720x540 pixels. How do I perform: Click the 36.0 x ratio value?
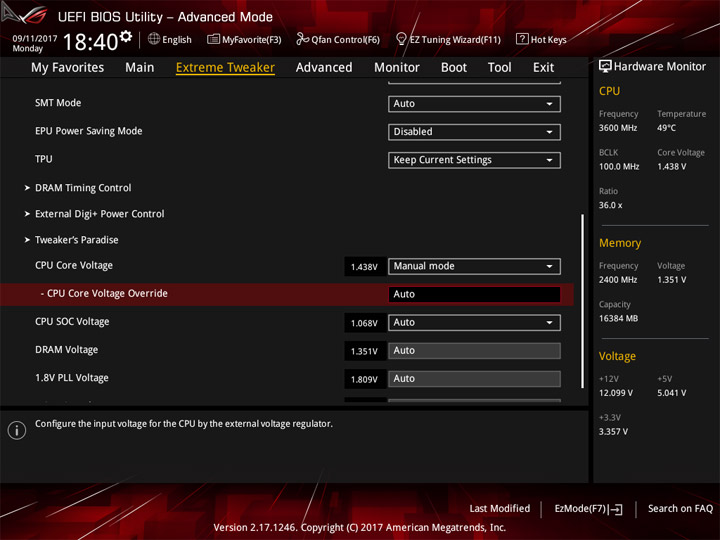point(610,205)
